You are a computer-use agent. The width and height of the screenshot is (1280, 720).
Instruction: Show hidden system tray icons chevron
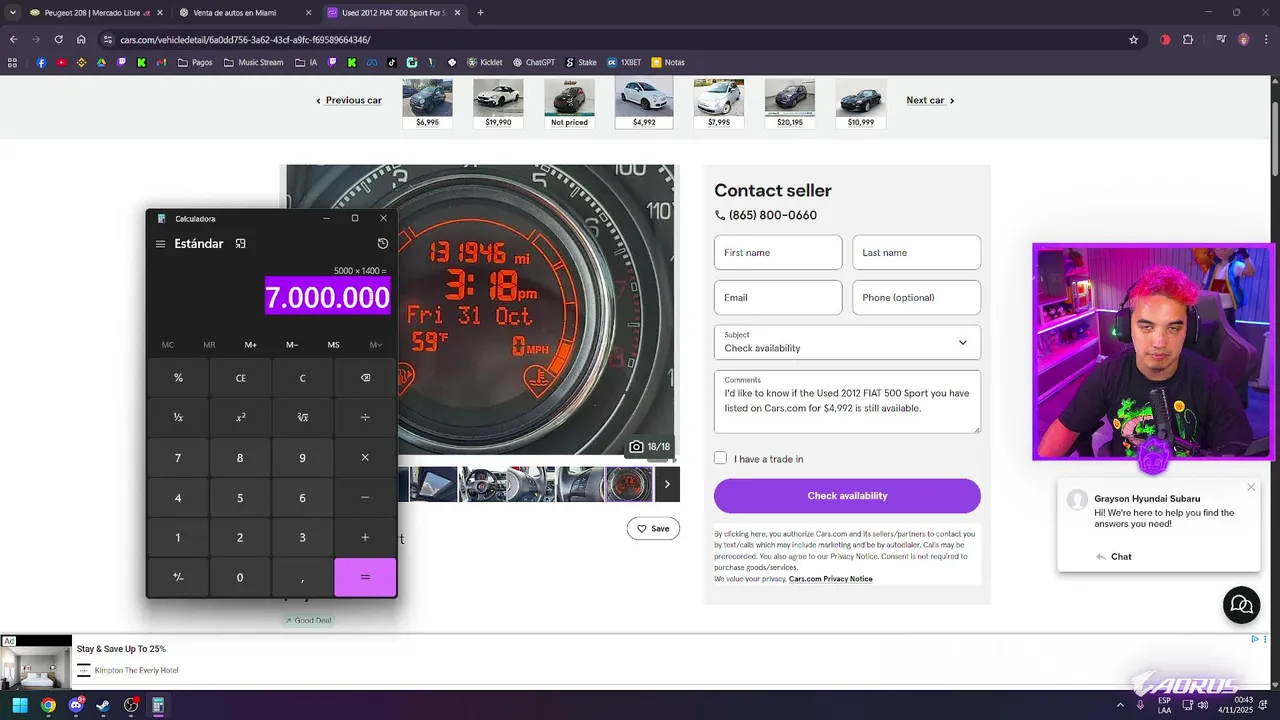[x=1120, y=705]
